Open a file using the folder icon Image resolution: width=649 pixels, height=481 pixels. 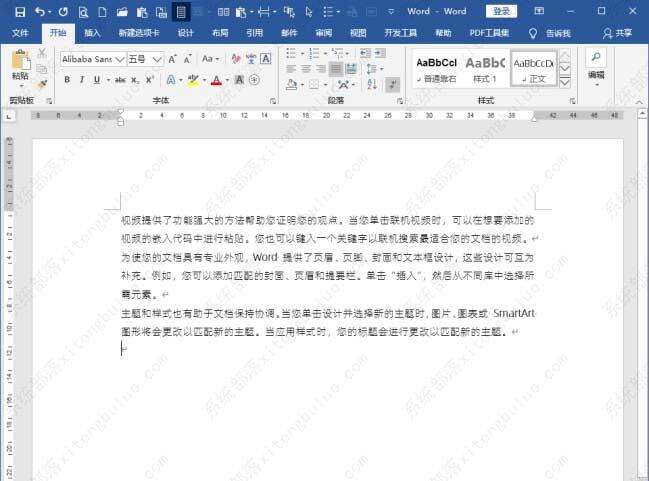(x=122, y=12)
